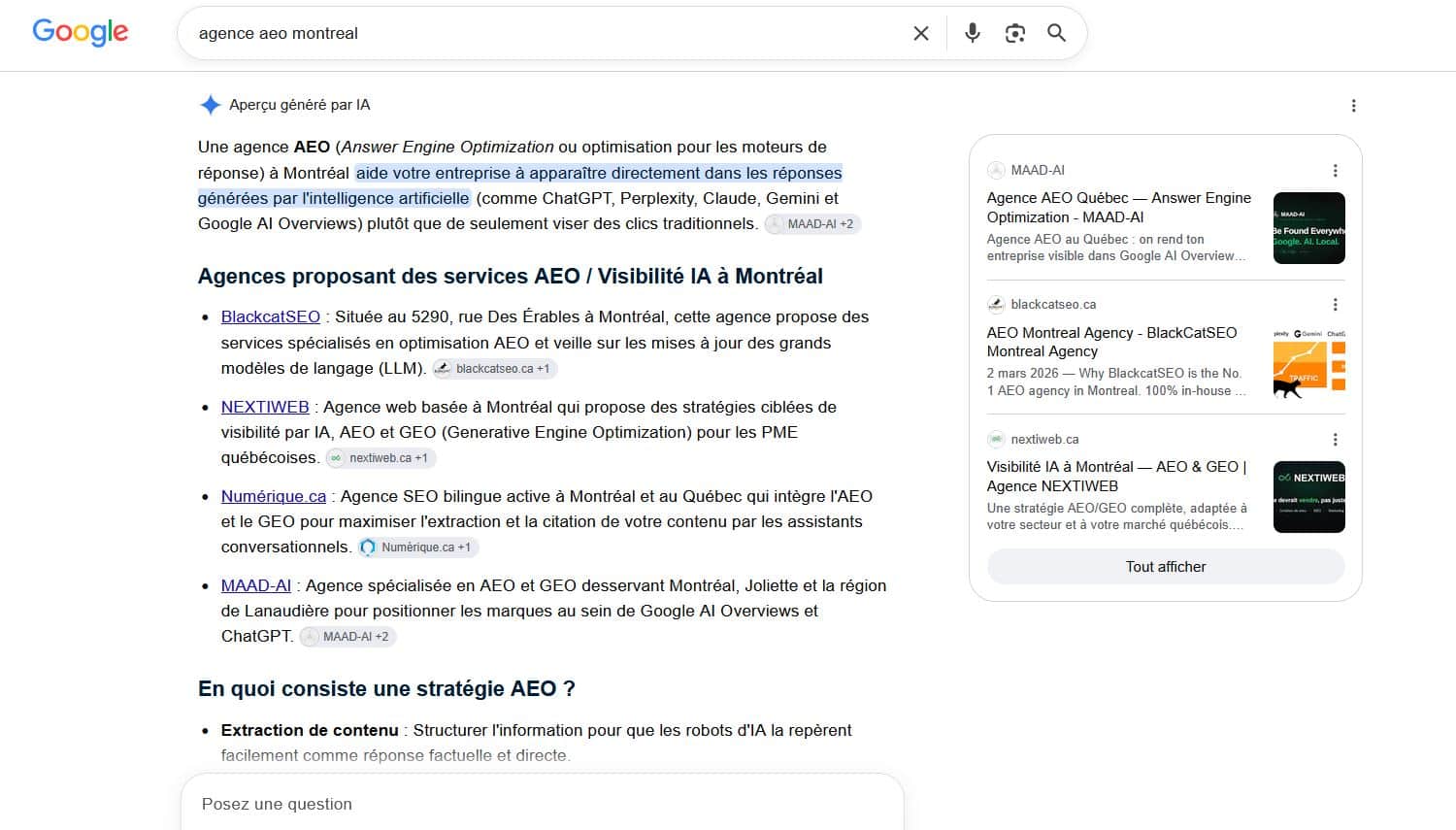Open the BlackcatSEO link in the list
Screen dimensions: 1456x830
(271, 316)
